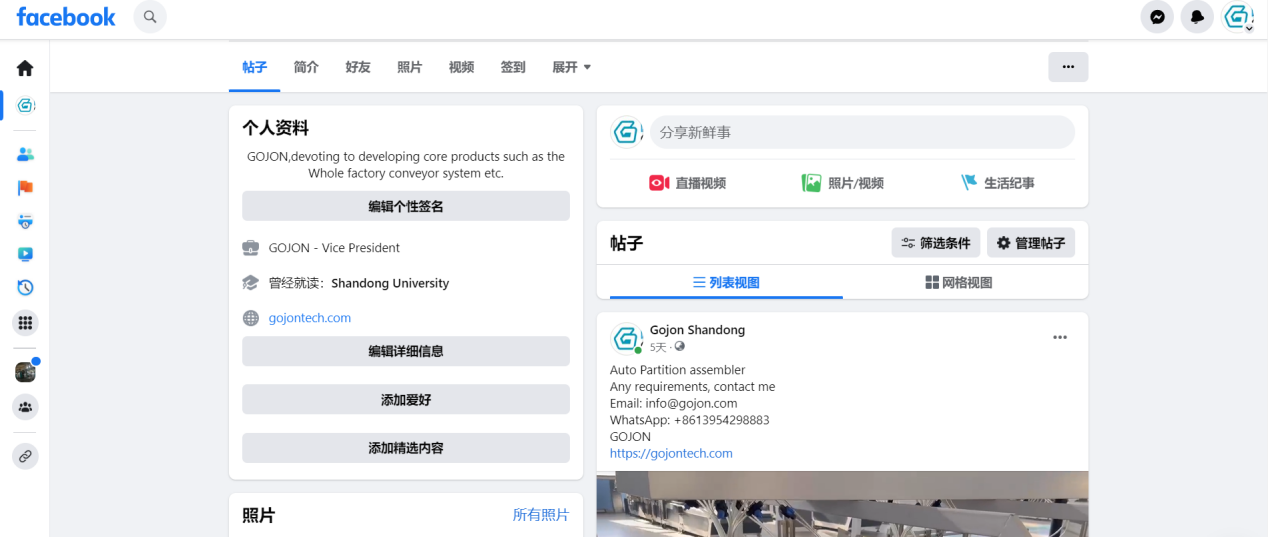Image resolution: width=1268 pixels, height=537 pixels.
Task: Open Messenger from the top bar
Action: 1157,17
